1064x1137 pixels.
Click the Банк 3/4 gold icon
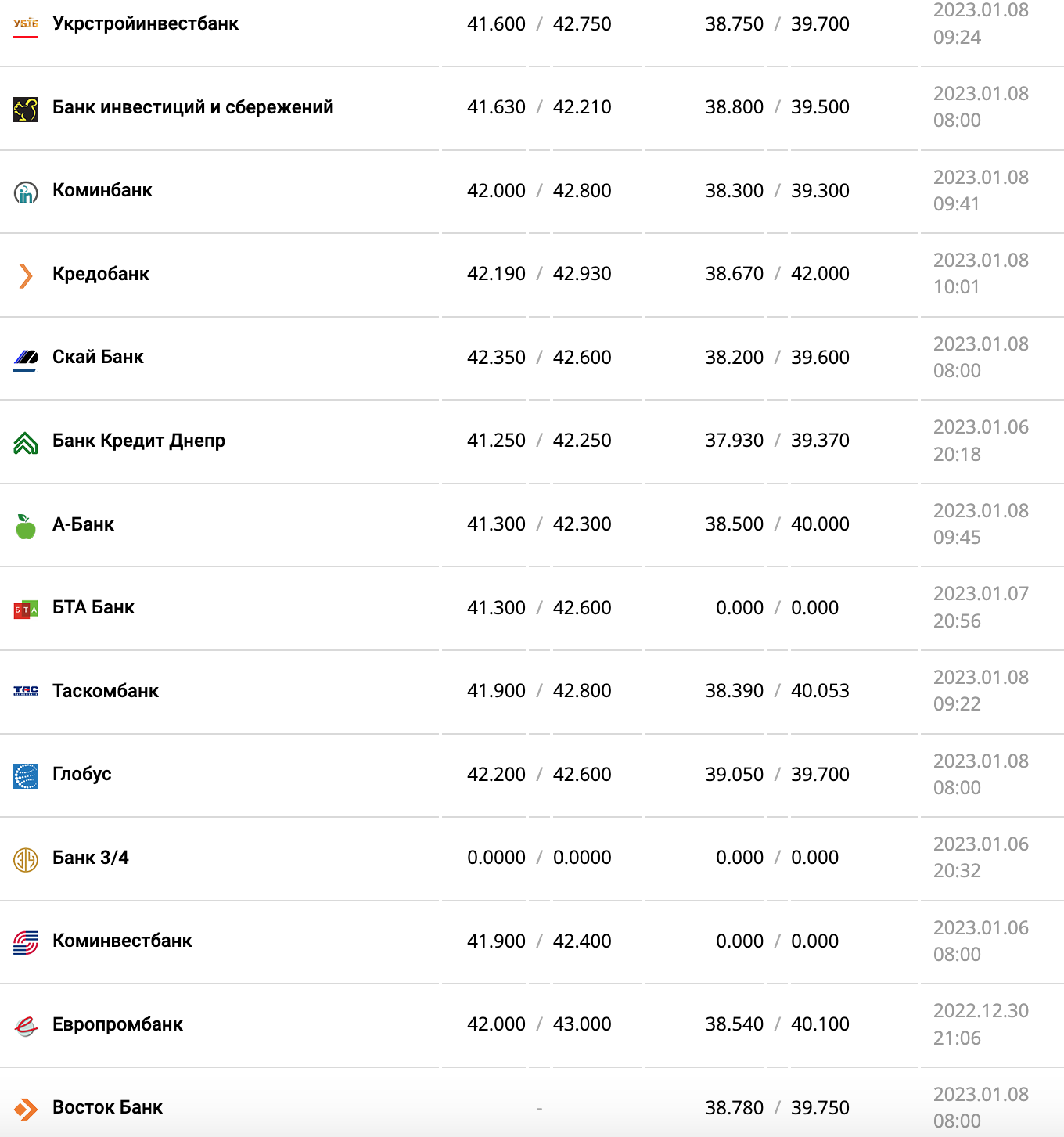[x=26, y=859]
